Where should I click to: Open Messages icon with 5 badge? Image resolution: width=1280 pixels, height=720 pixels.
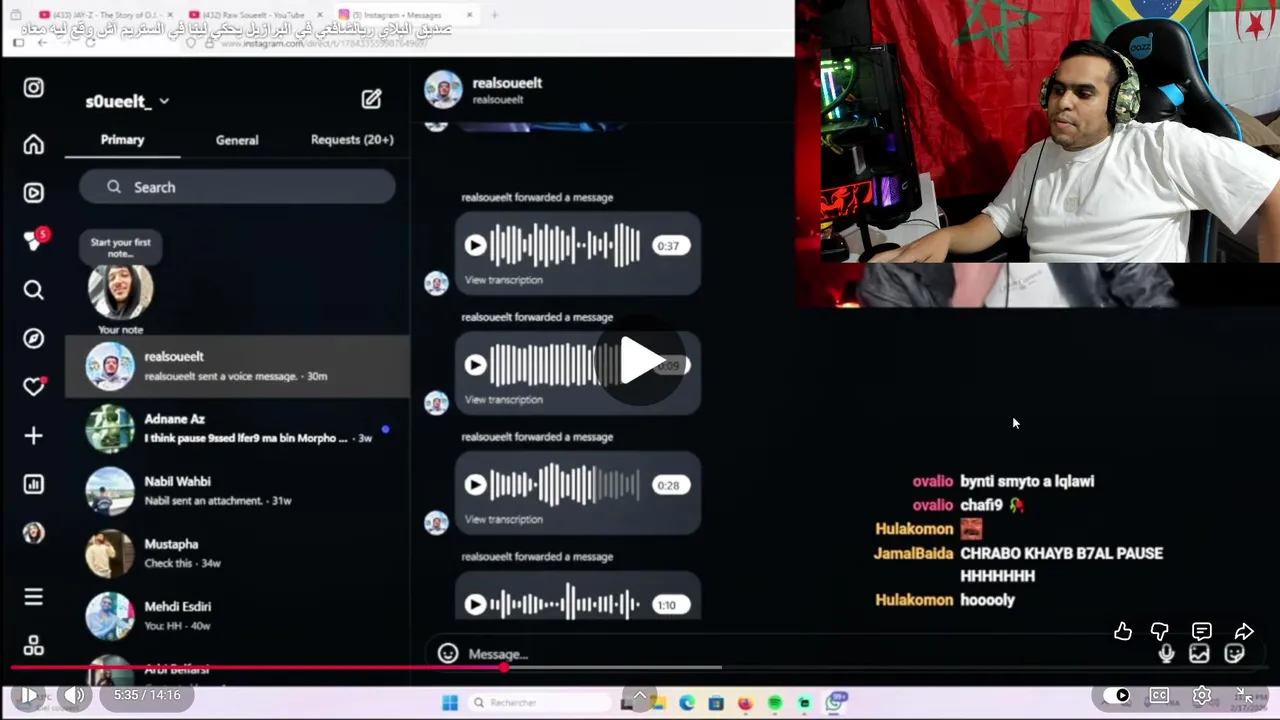[34, 240]
